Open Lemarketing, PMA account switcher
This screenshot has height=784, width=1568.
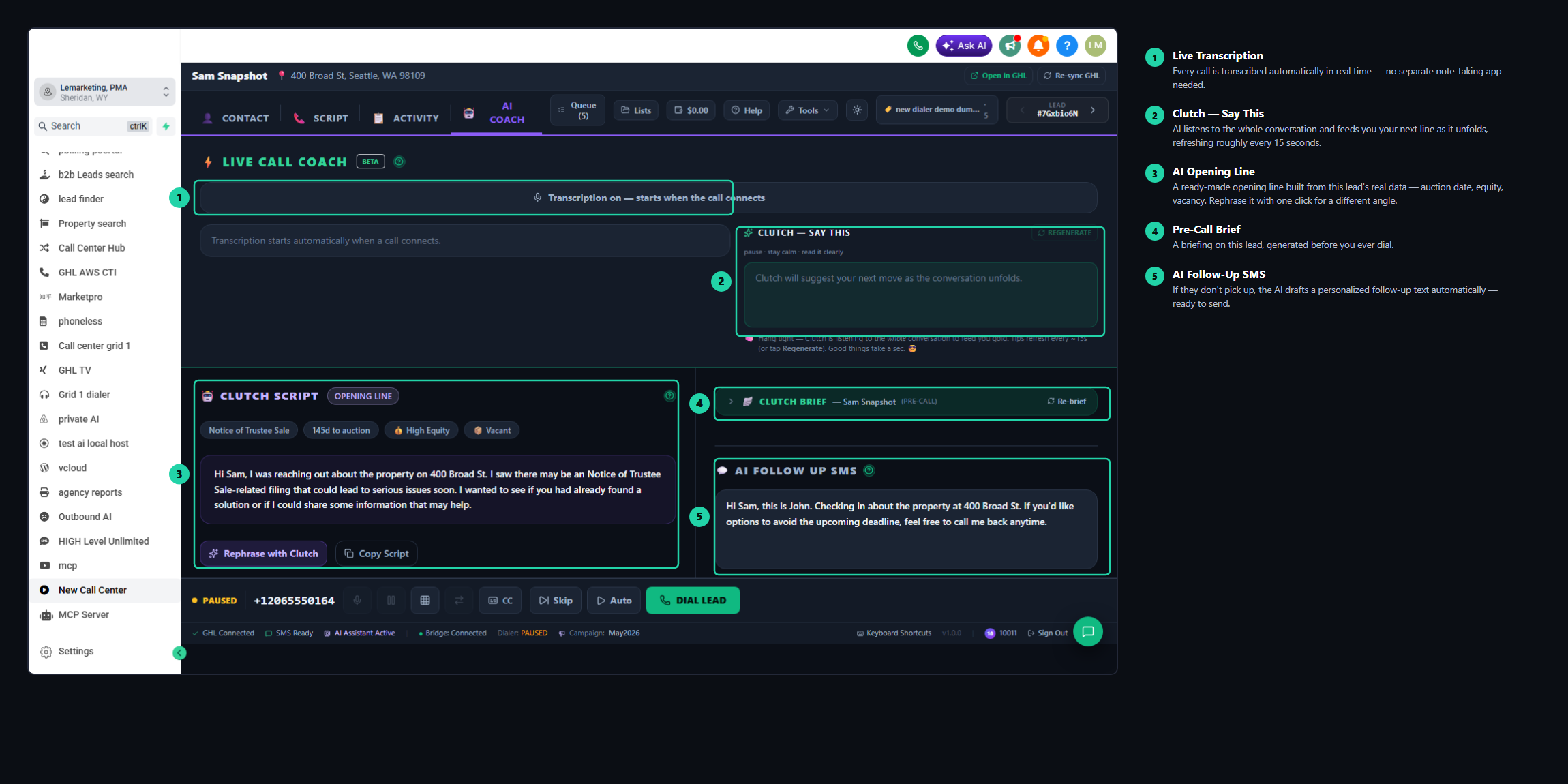[105, 92]
